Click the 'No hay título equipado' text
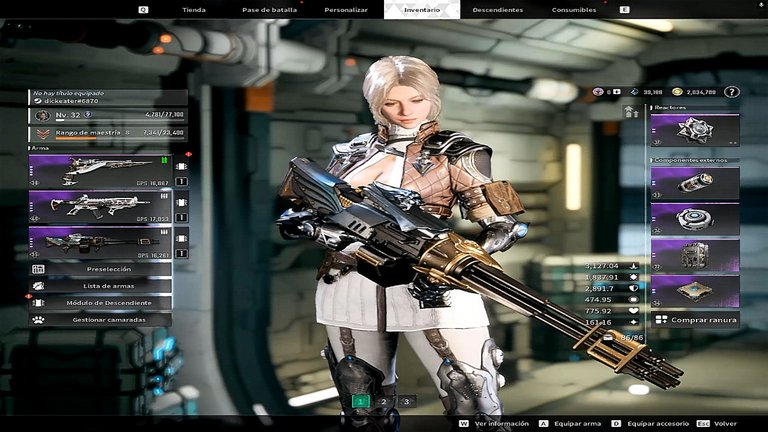This screenshot has width=768, height=432. 69,93
